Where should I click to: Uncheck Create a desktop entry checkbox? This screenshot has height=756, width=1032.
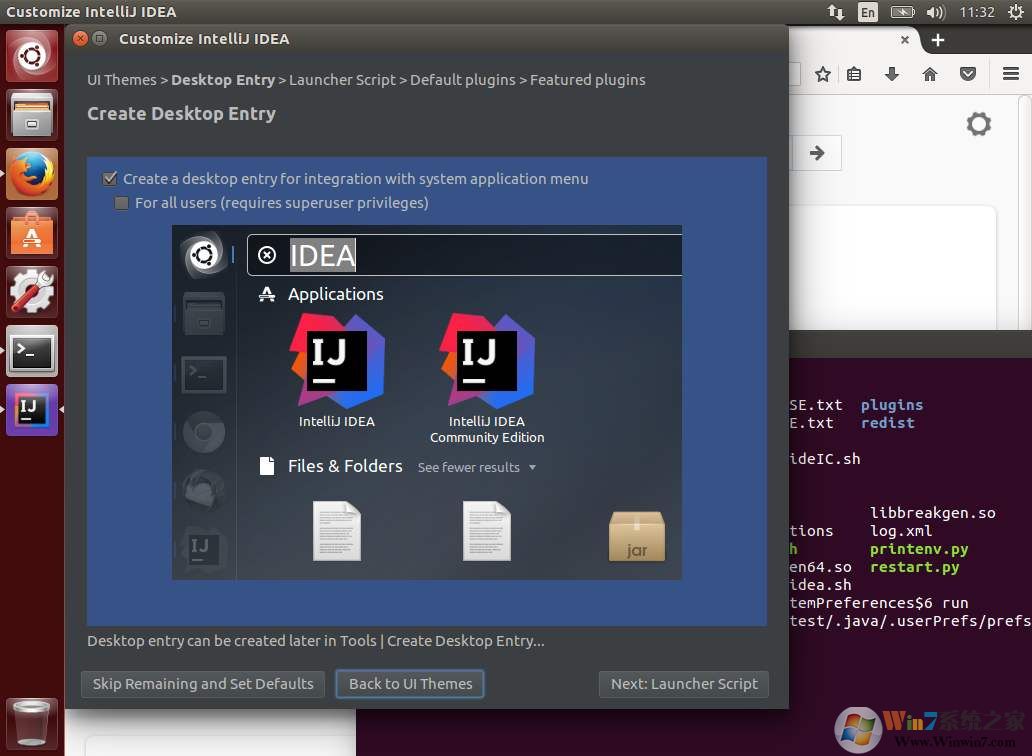[x=110, y=179]
